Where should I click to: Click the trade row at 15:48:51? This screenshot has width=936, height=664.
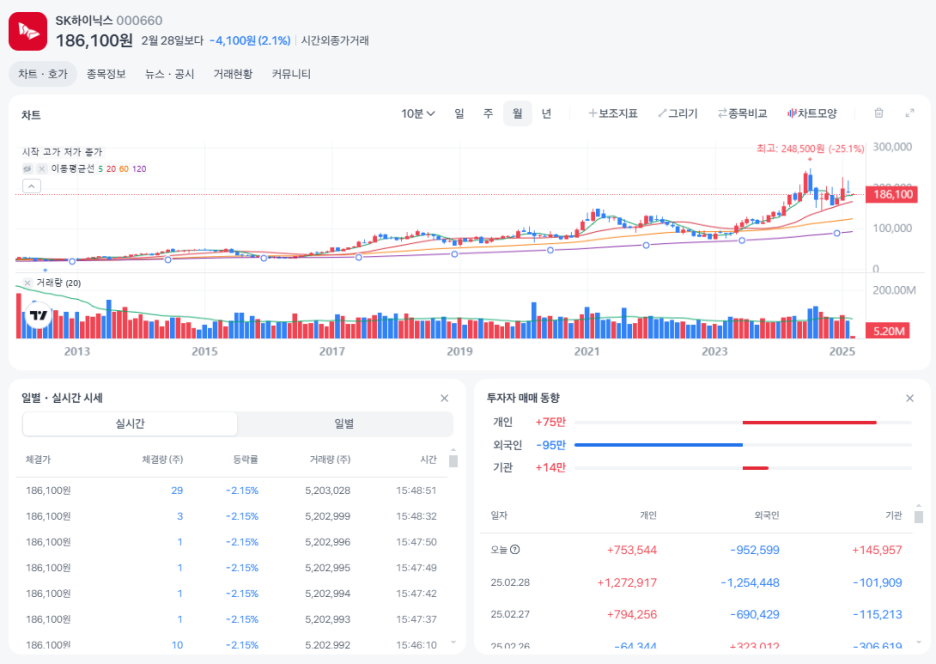[232, 491]
